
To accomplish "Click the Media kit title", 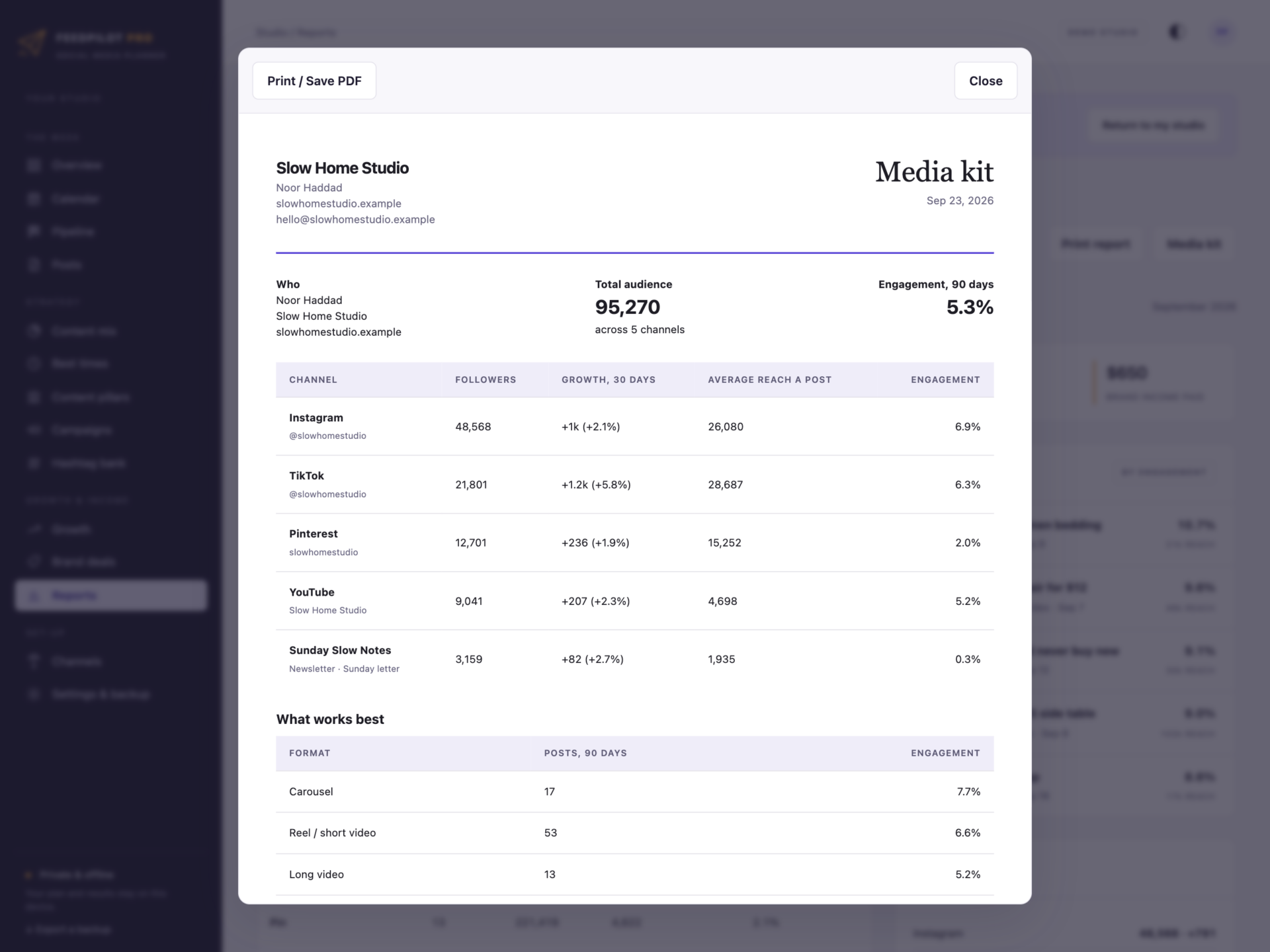I will 934,172.
